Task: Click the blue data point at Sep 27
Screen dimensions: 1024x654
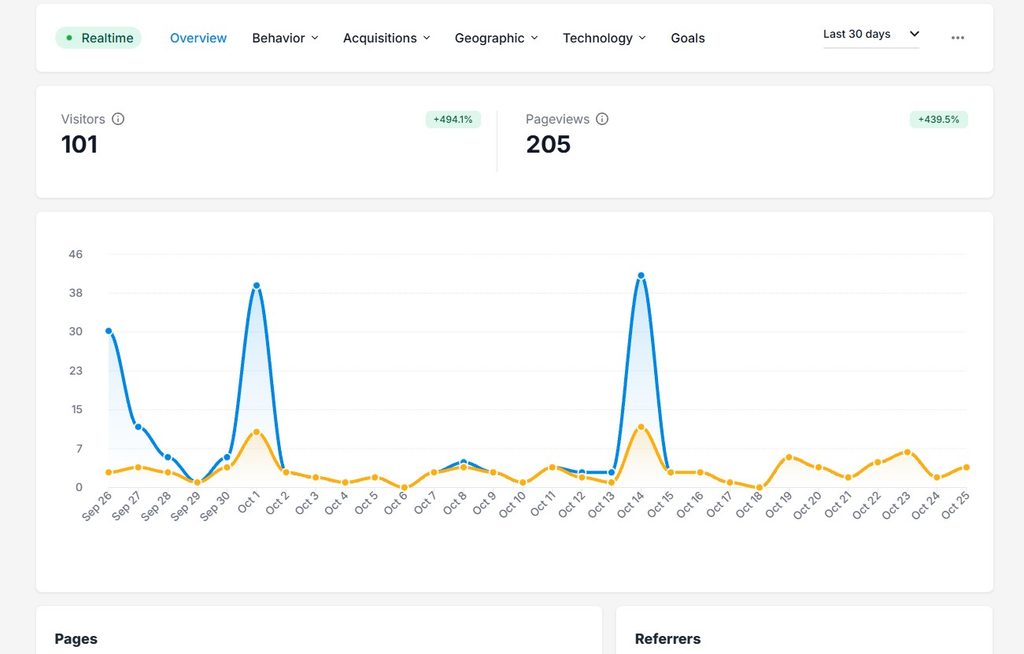Action: (138, 427)
